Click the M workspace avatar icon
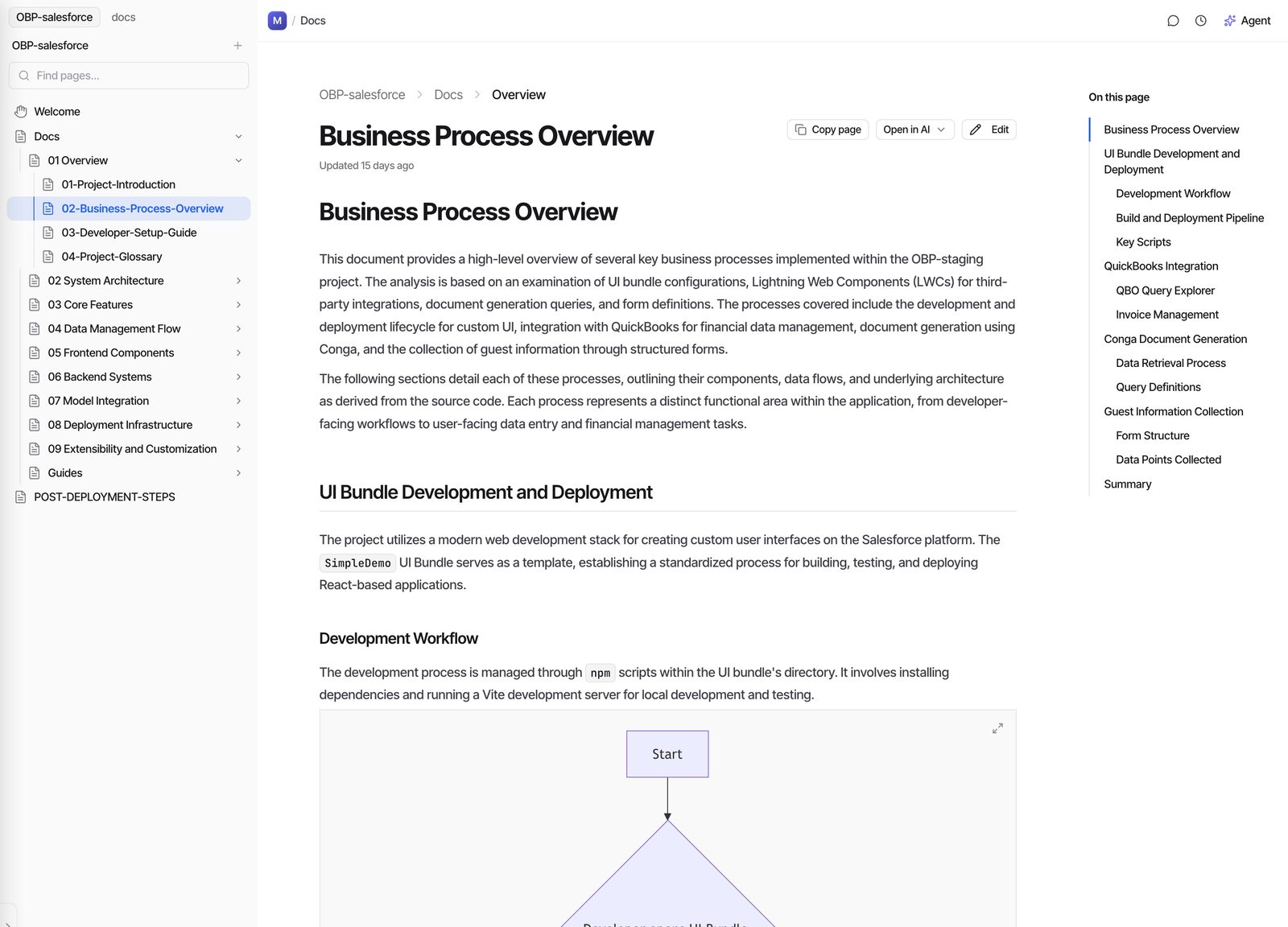The width and height of the screenshot is (1288, 927). [277, 21]
